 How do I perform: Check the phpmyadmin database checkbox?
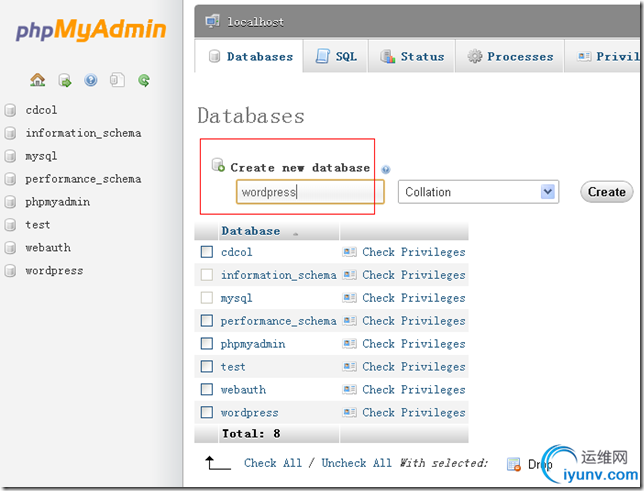pyautogui.click(x=207, y=343)
